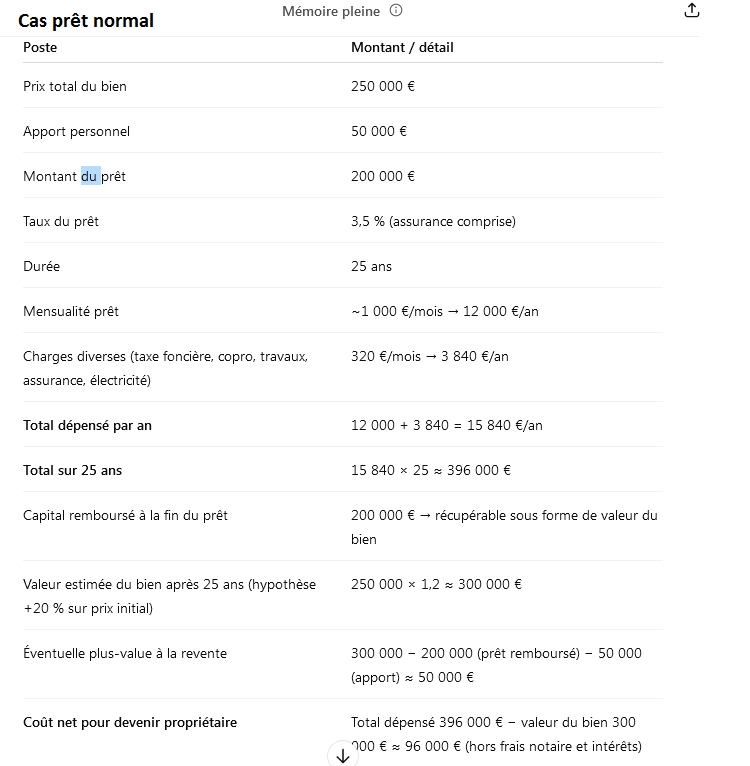The image size is (750, 766).
Task: Click the Apport personnel row label
Action: pos(76,131)
